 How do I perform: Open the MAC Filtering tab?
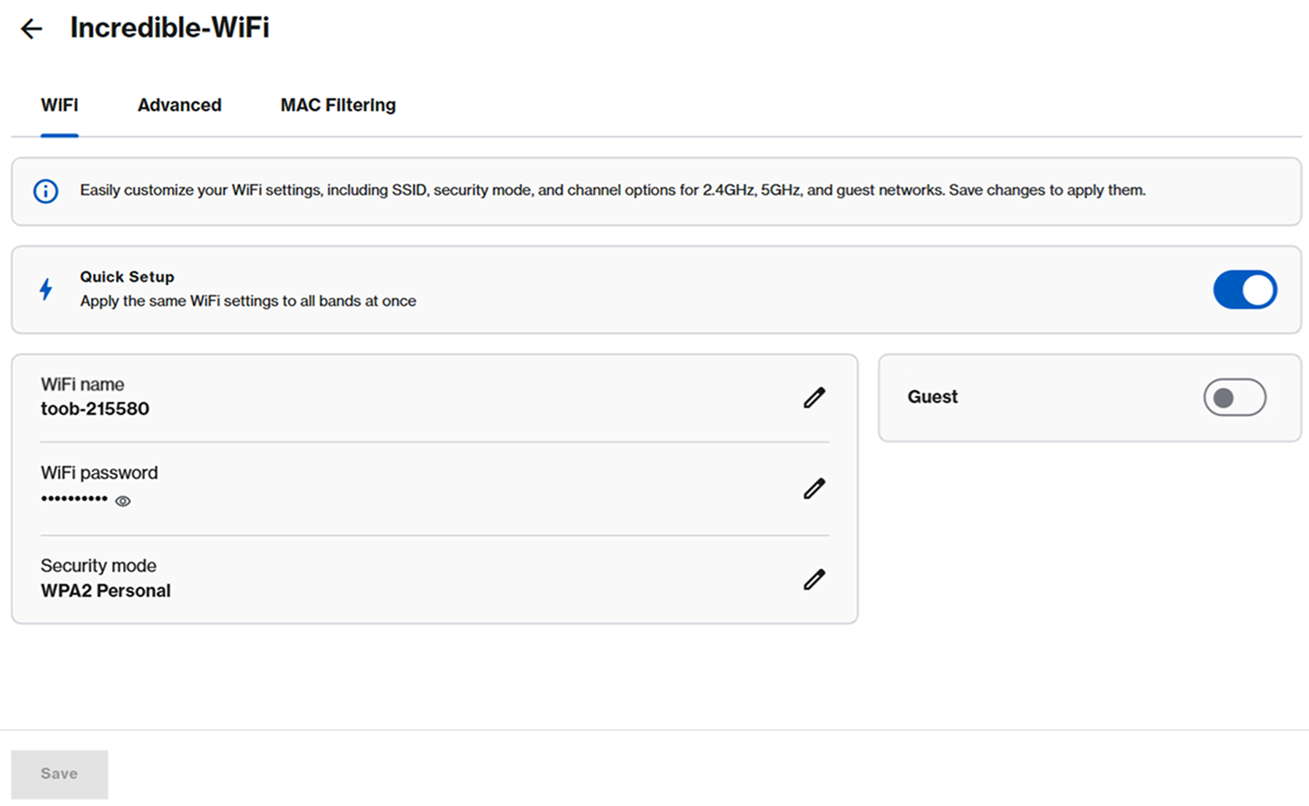tap(337, 104)
